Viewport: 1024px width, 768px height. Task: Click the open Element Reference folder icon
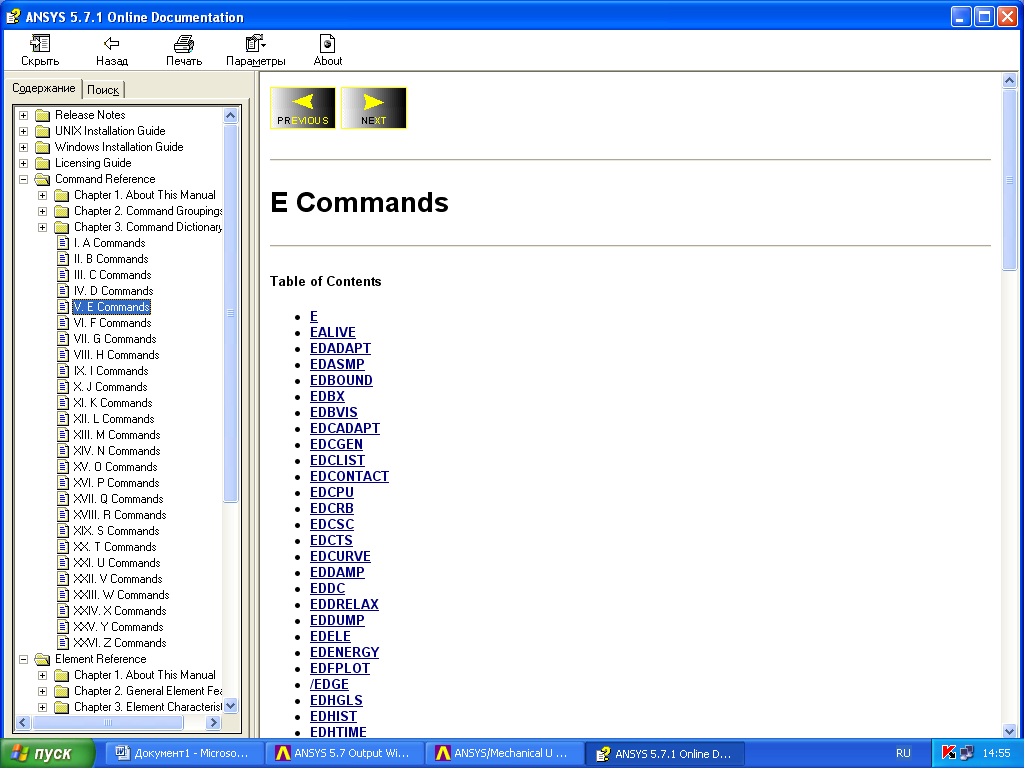click(42, 659)
